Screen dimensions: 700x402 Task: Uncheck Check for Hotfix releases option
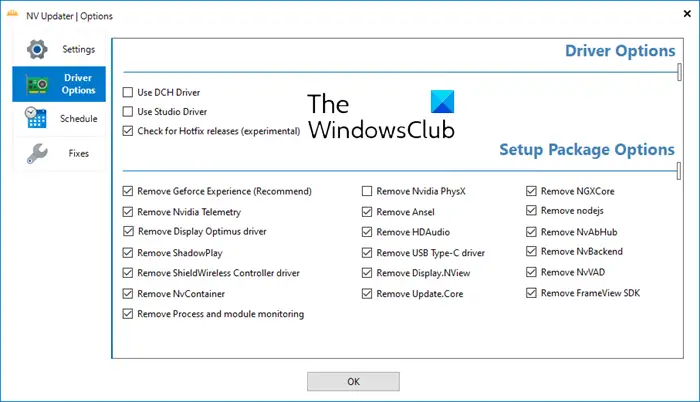[x=127, y=130]
